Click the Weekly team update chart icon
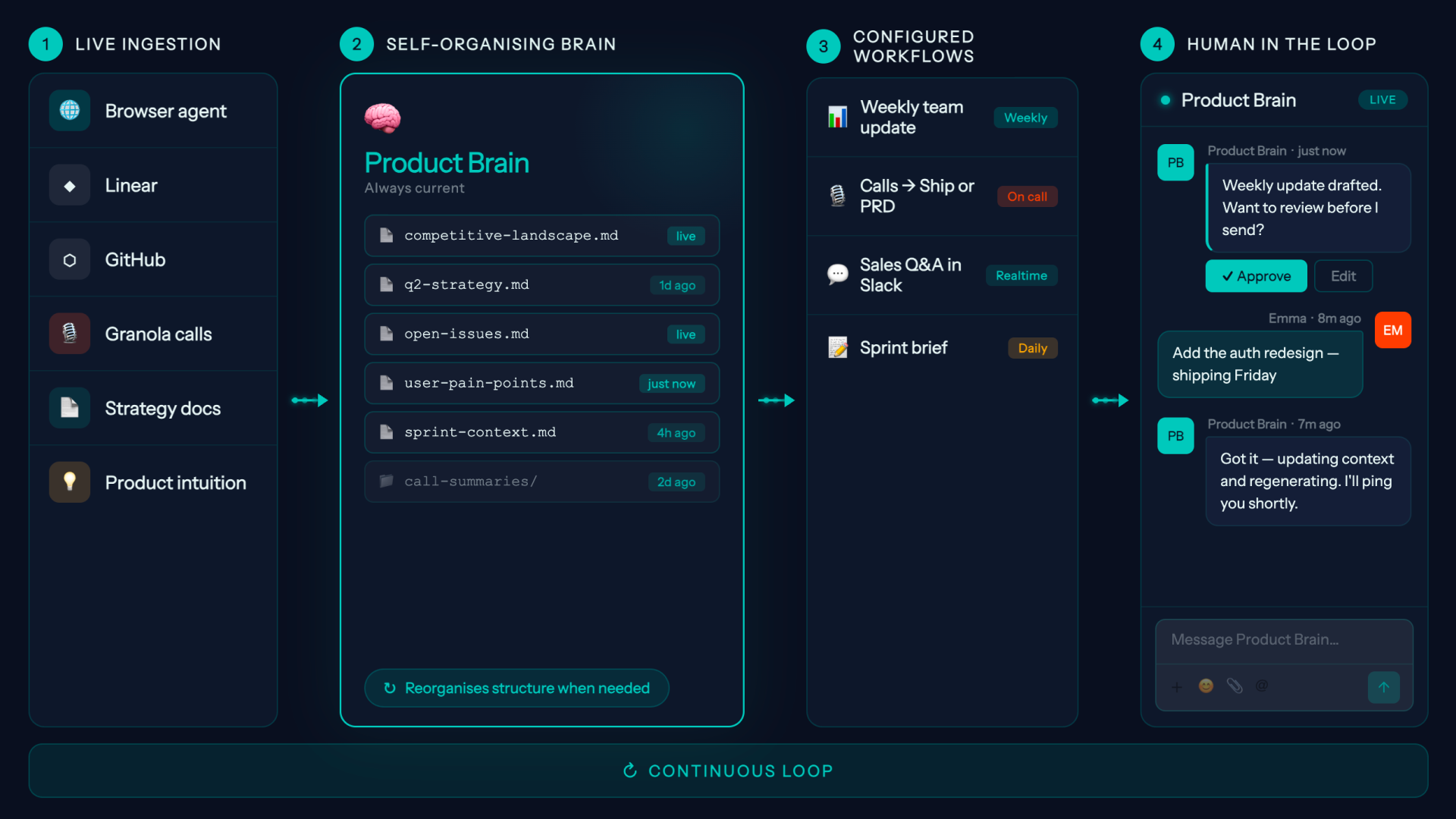Image resolution: width=1456 pixels, height=819 pixels. point(837,117)
